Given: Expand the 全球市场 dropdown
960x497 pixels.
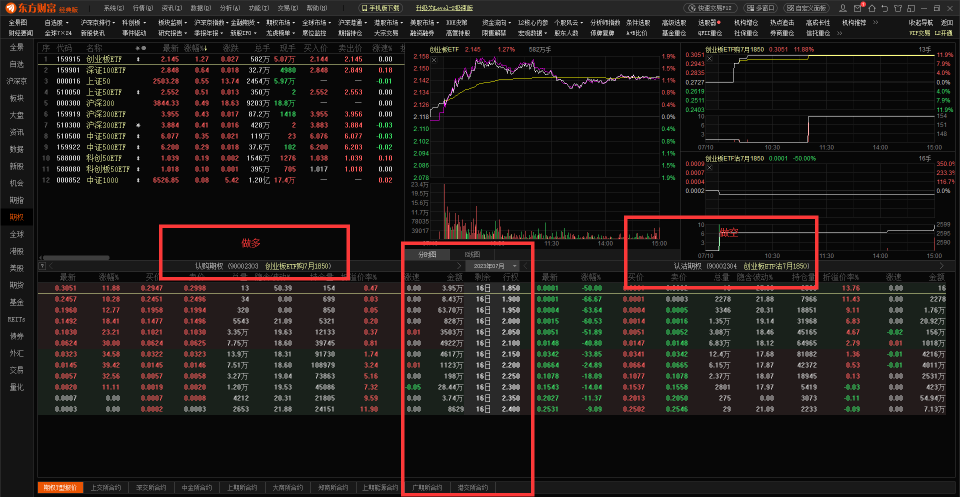Looking at the screenshot, I should [x=316, y=22].
